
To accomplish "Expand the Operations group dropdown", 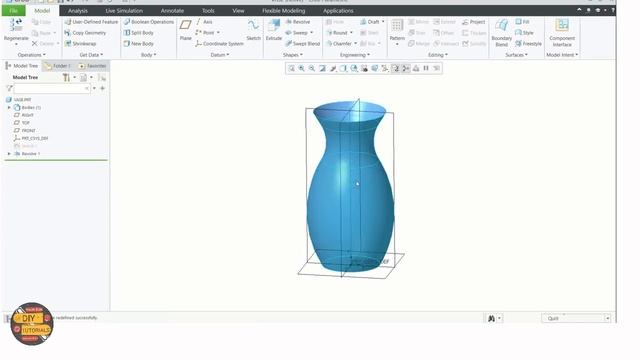I will (31, 55).
